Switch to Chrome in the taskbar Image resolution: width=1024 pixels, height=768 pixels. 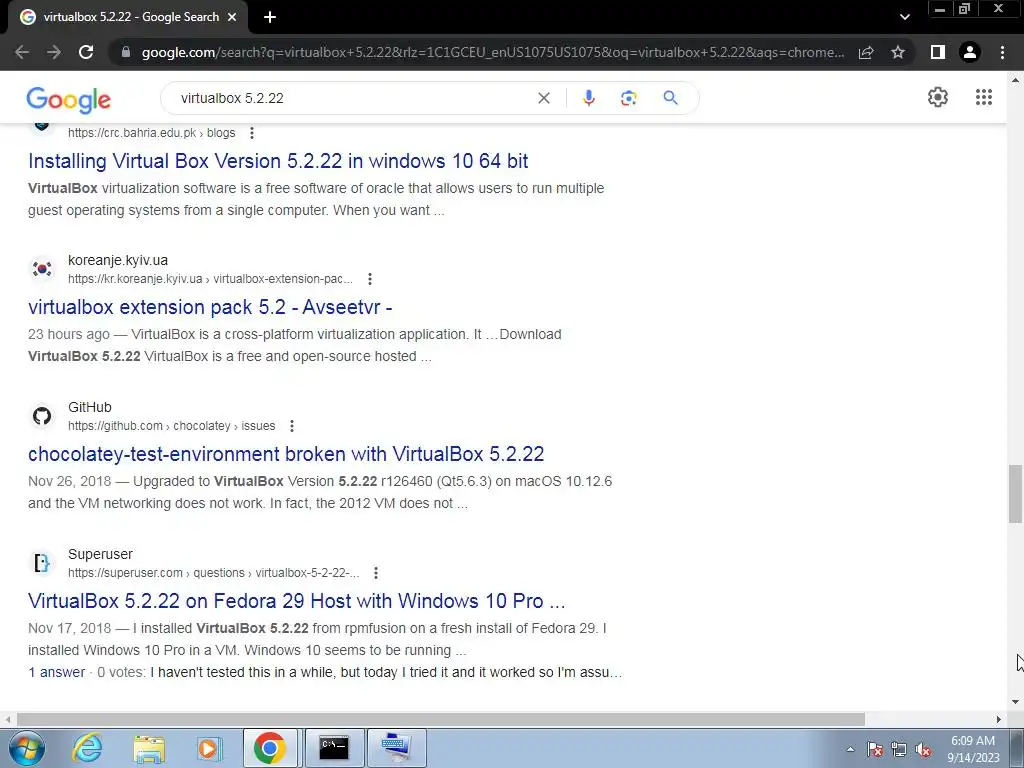270,748
